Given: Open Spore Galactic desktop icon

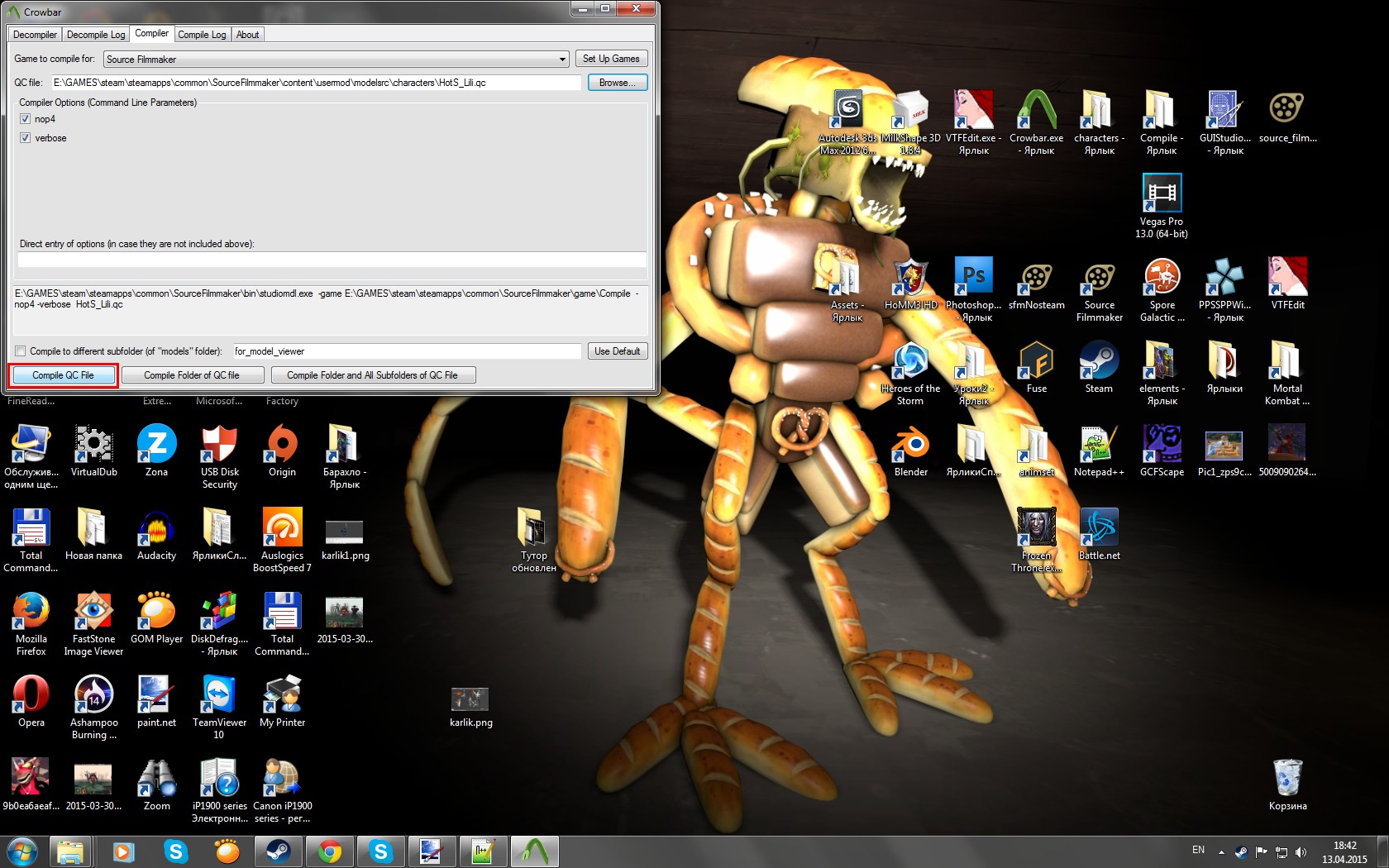Looking at the screenshot, I should (1162, 289).
